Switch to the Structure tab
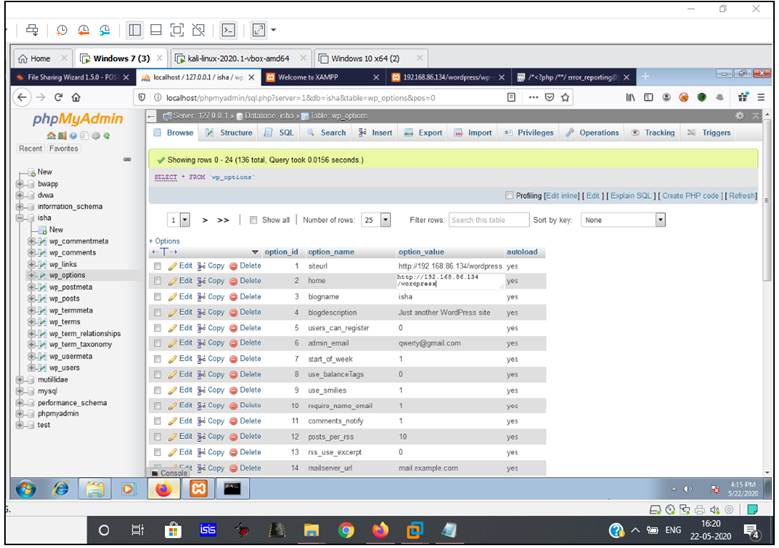This screenshot has height=548, width=779. [x=230, y=132]
